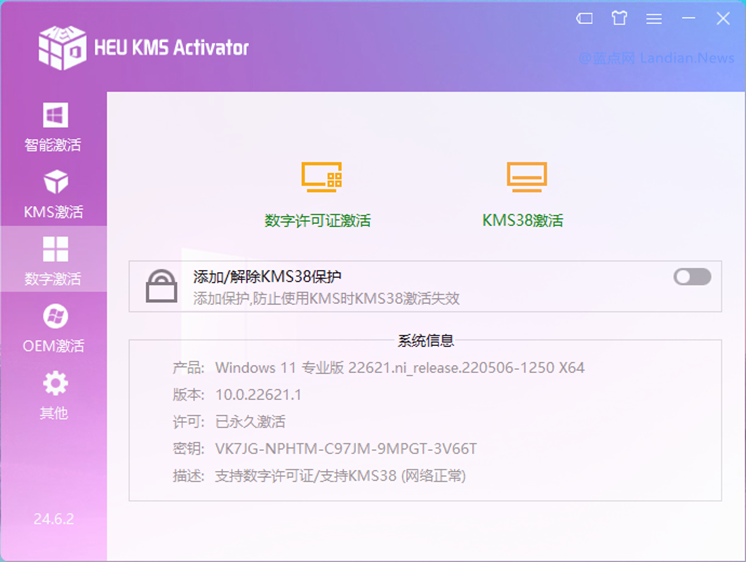Switch to the KMS激活 tab
Screen dimensions: 746x562
[53, 193]
